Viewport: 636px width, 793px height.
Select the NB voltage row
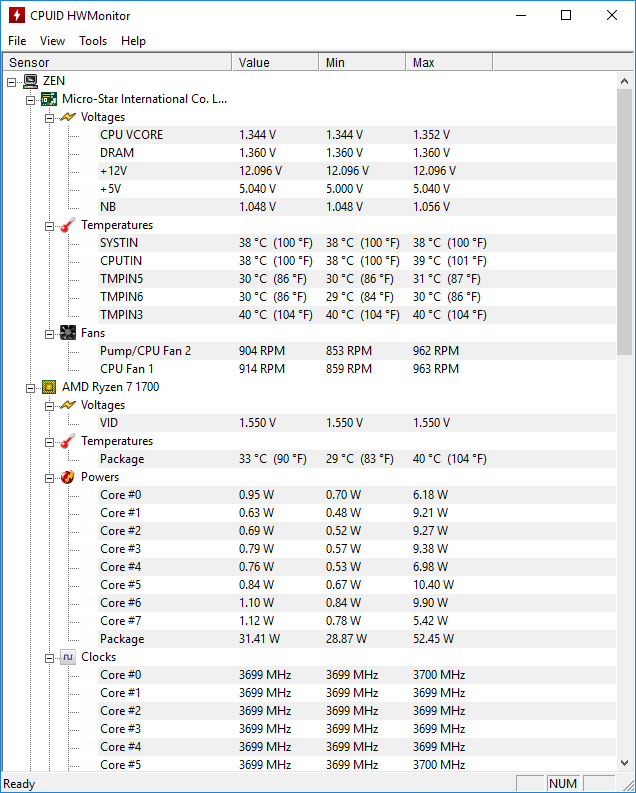click(x=356, y=207)
